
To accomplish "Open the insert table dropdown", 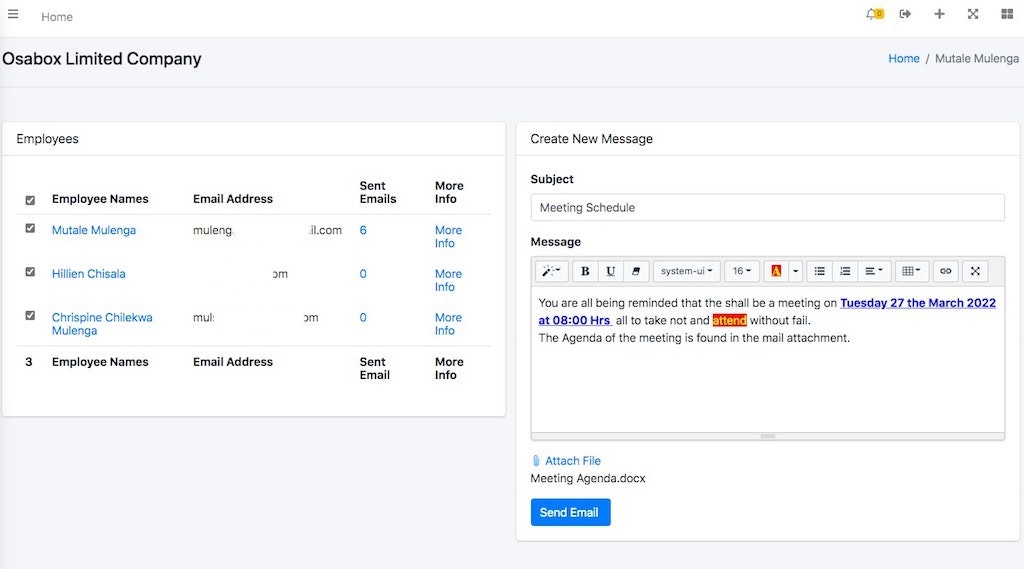I will pos(911,271).
